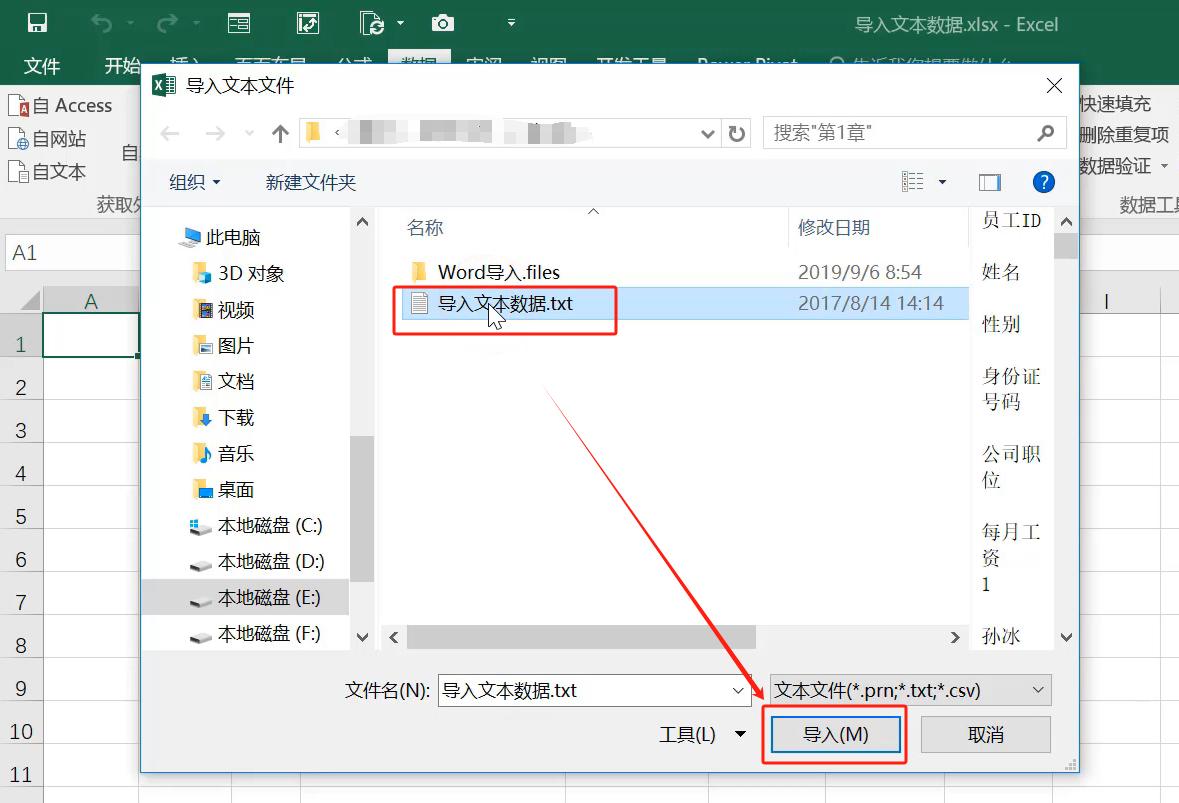
Task: Select 本地磁盘 (D:) drive
Action: [256, 562]
